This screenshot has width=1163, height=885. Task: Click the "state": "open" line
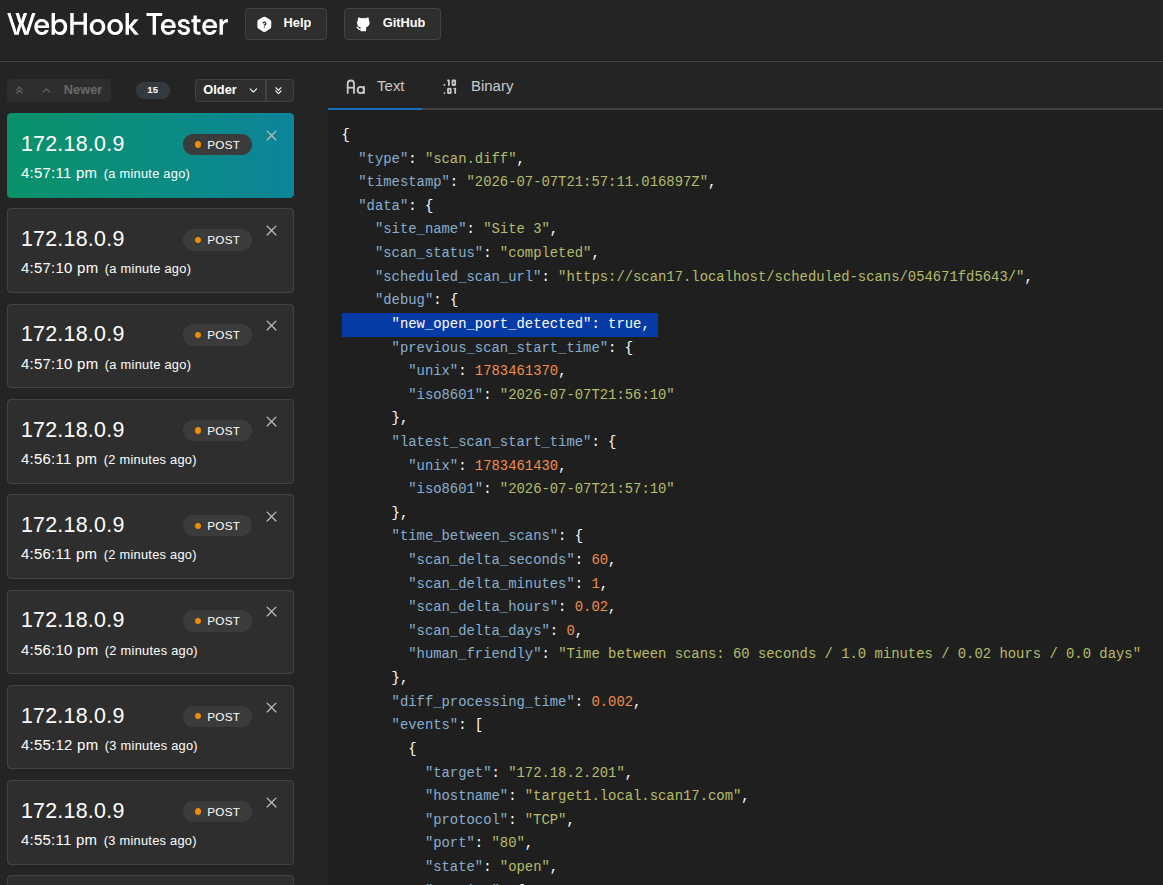[x=491, y=866]
